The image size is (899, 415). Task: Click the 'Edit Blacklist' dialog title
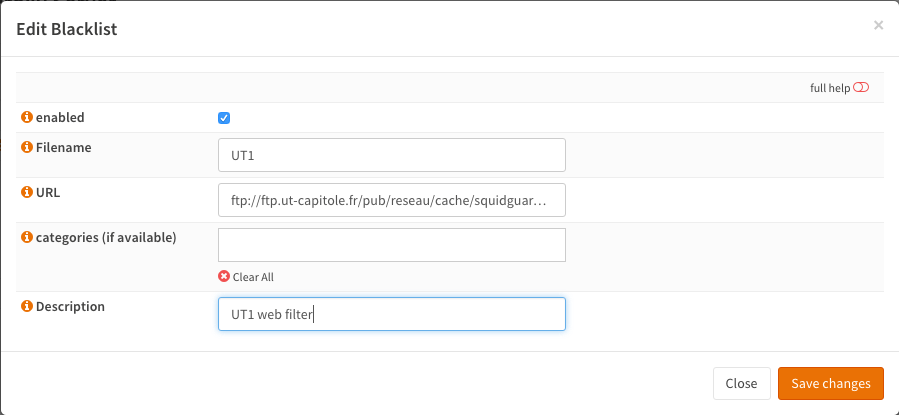pyautogui.click(x=67, y=29)
